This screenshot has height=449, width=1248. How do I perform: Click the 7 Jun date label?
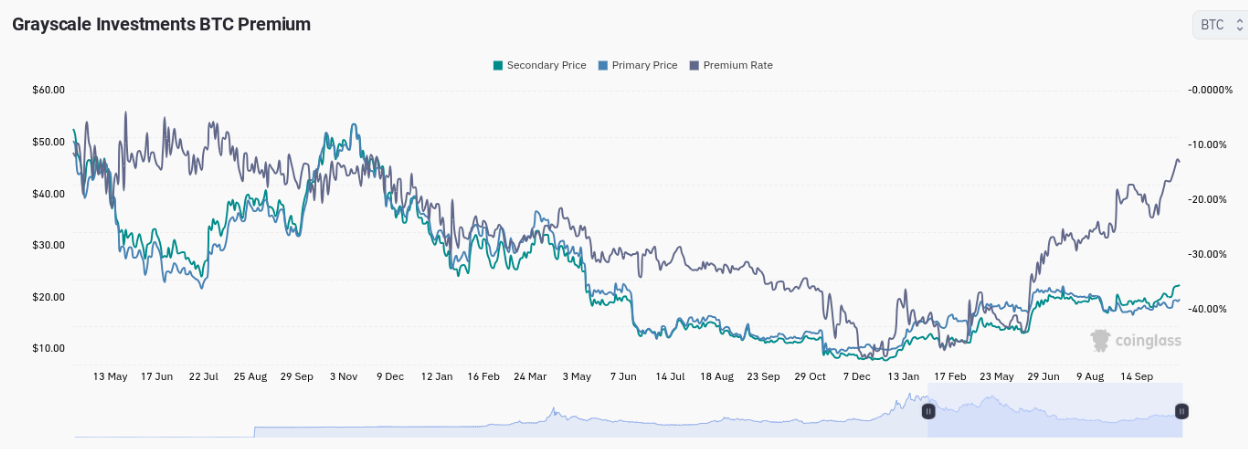tap(623, 377)
